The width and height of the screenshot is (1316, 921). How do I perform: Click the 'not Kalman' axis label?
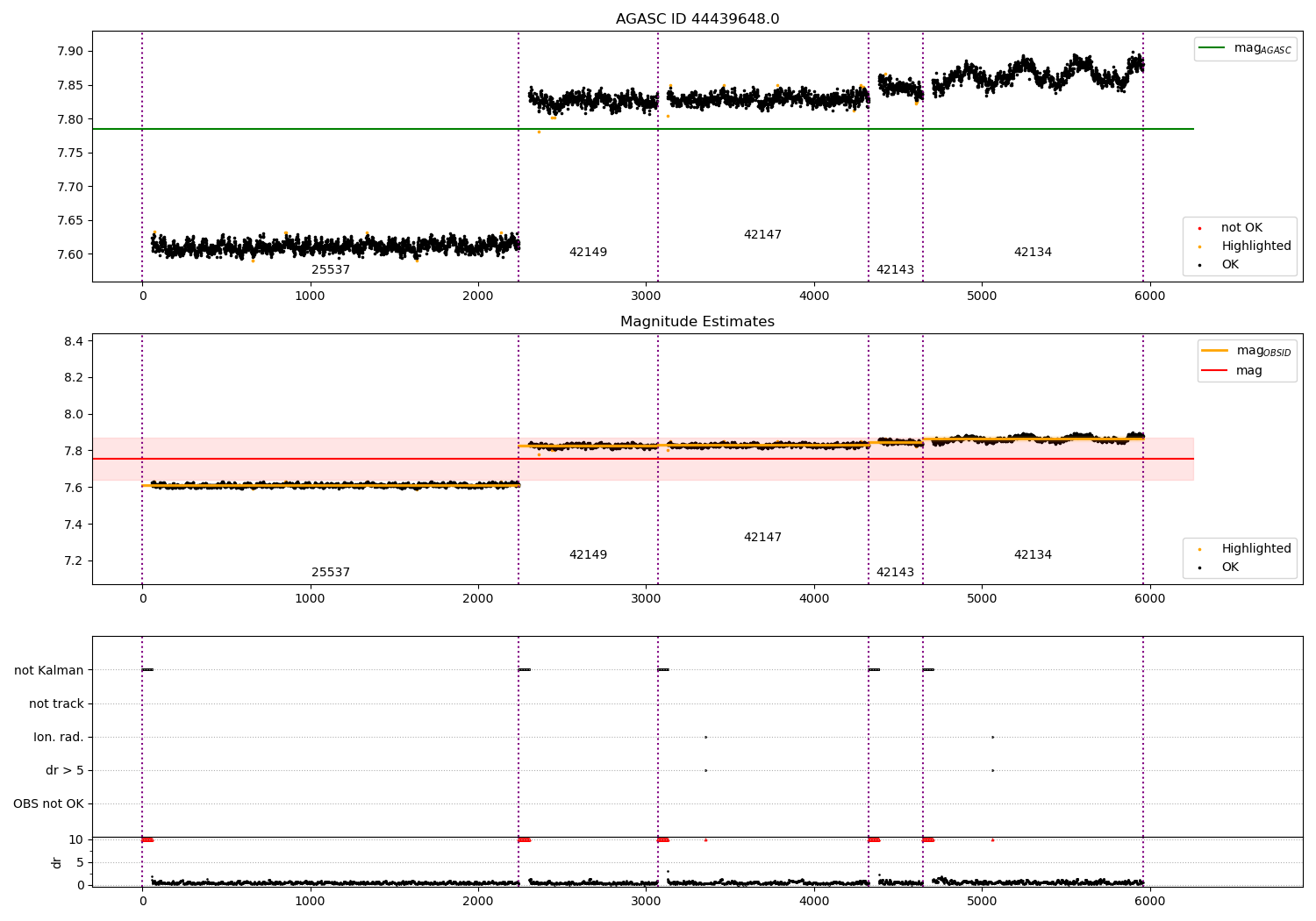click(49, 670)
